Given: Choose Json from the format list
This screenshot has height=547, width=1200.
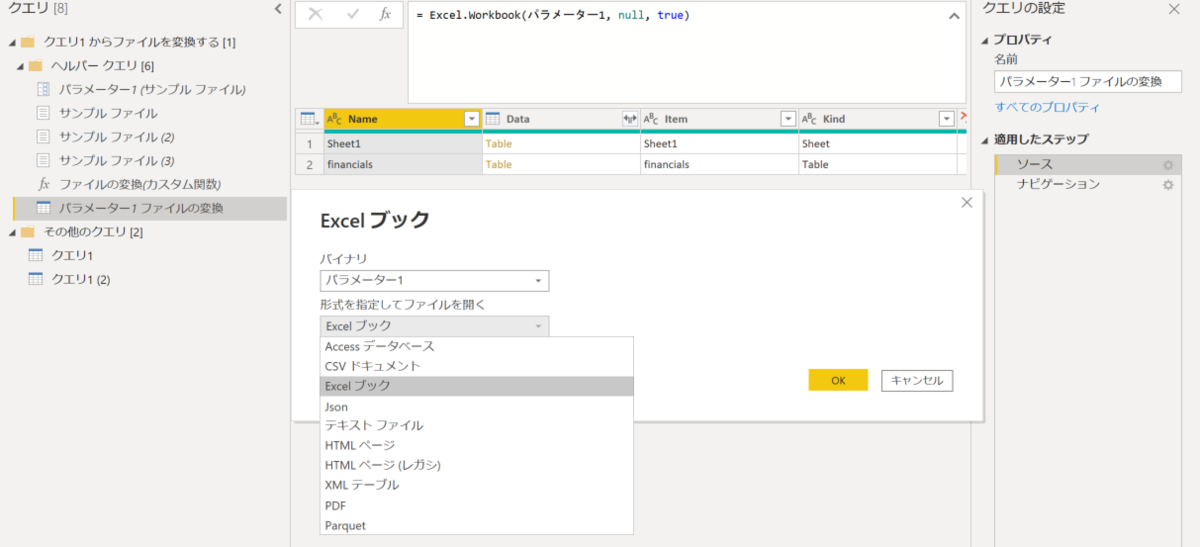Looking at the screenshot, I should (477, 407).
